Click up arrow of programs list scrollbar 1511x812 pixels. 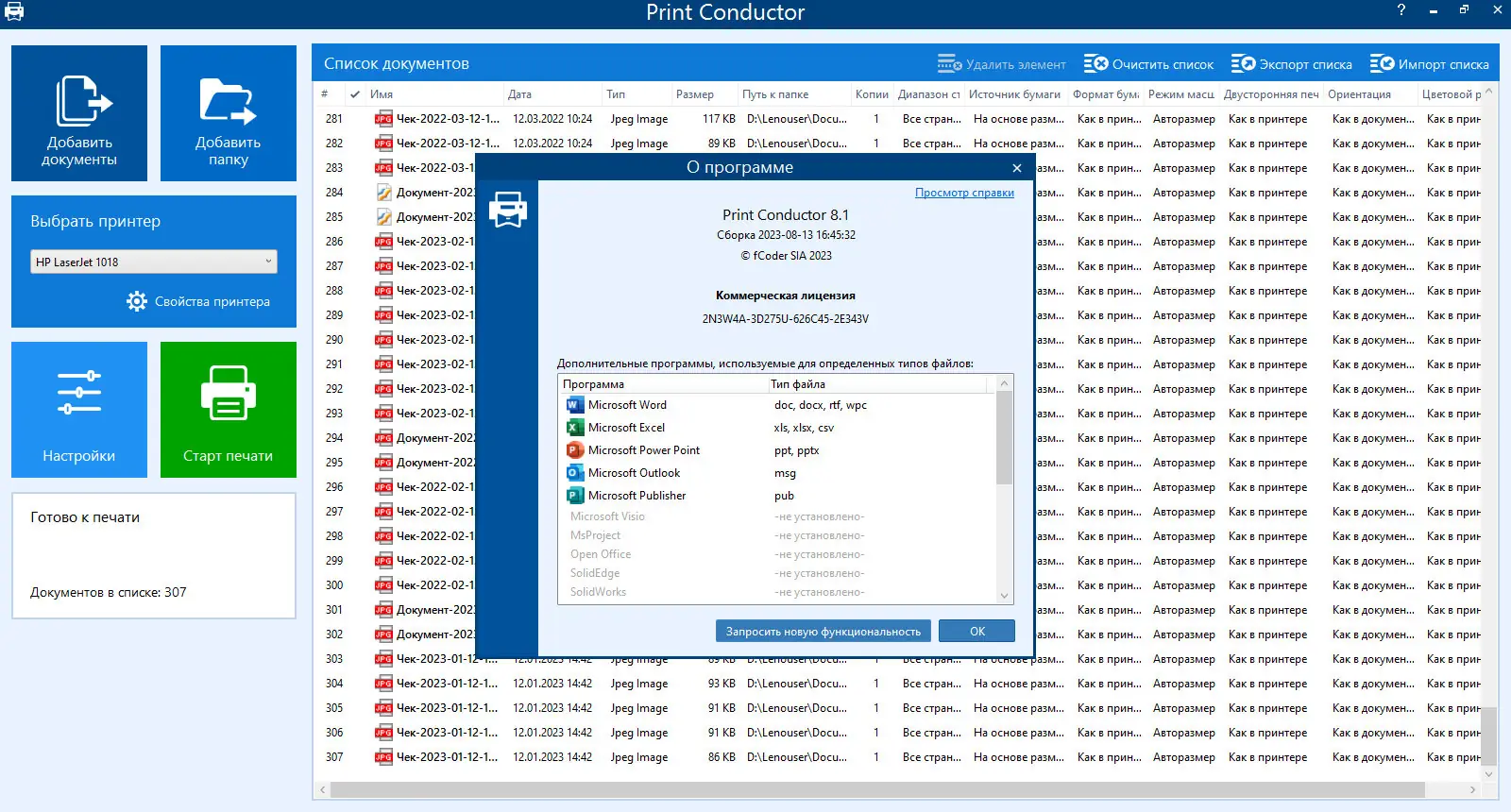tap(1004, 383)
